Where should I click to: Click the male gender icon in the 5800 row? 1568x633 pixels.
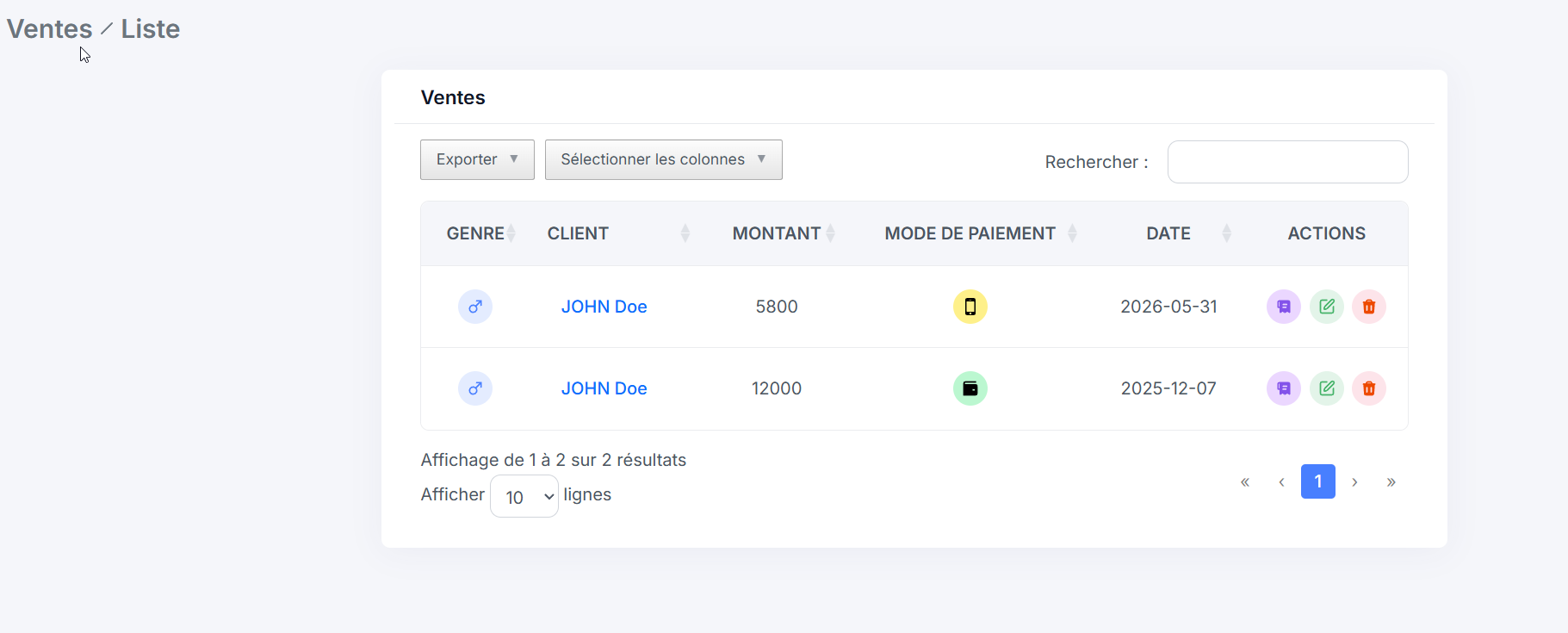point(474,307)
